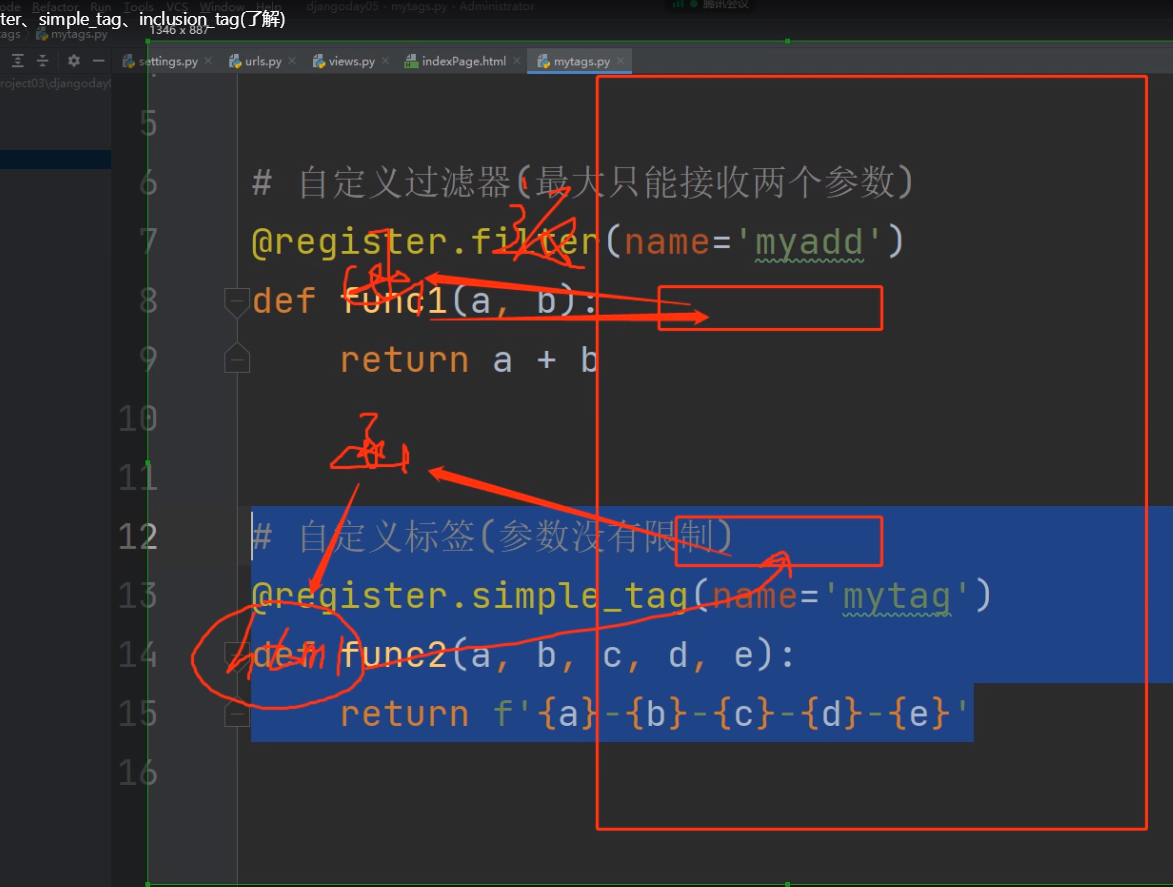Click line number 10 in gutter
Viewport: 1173px width, 887px height.
138,419
